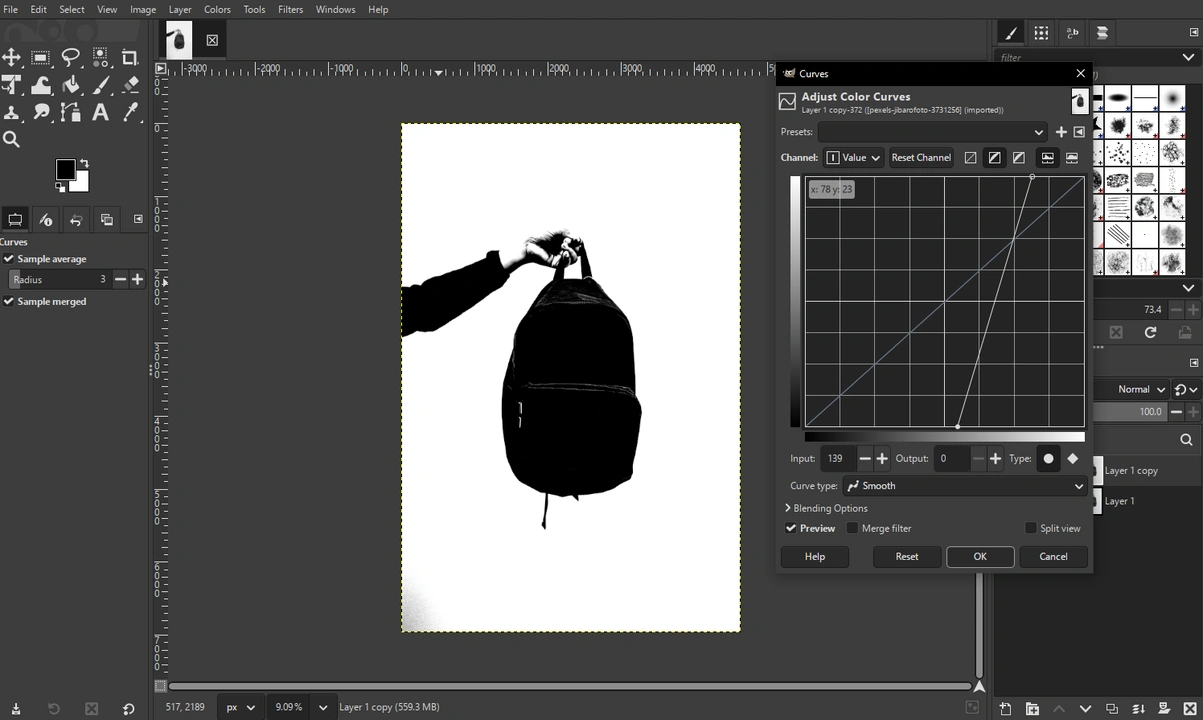The image size is (1203, 720).
Task: Set curve point type to corner diamond
Action: tap(1073, 458)
